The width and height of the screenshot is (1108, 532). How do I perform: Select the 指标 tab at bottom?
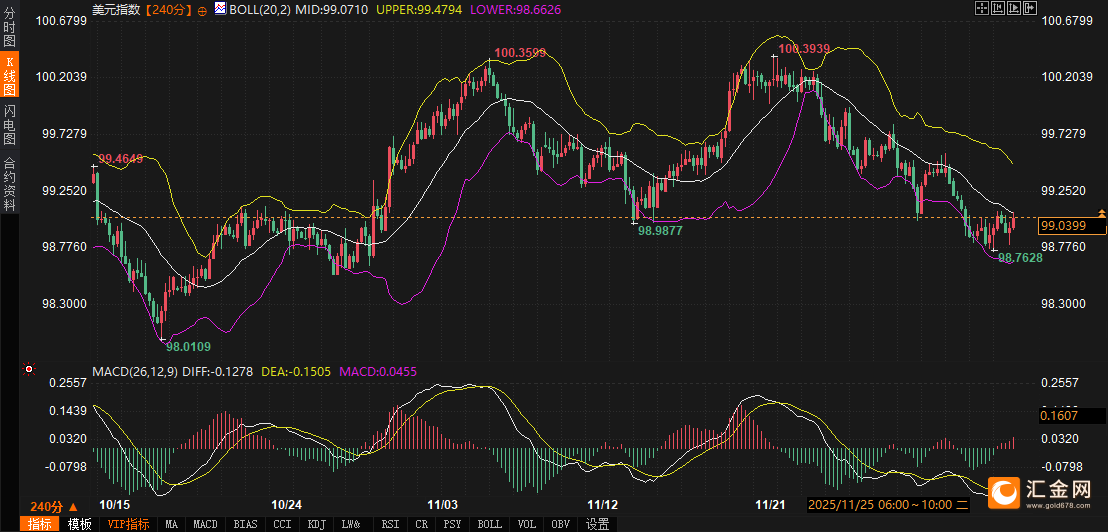(40, 524)
